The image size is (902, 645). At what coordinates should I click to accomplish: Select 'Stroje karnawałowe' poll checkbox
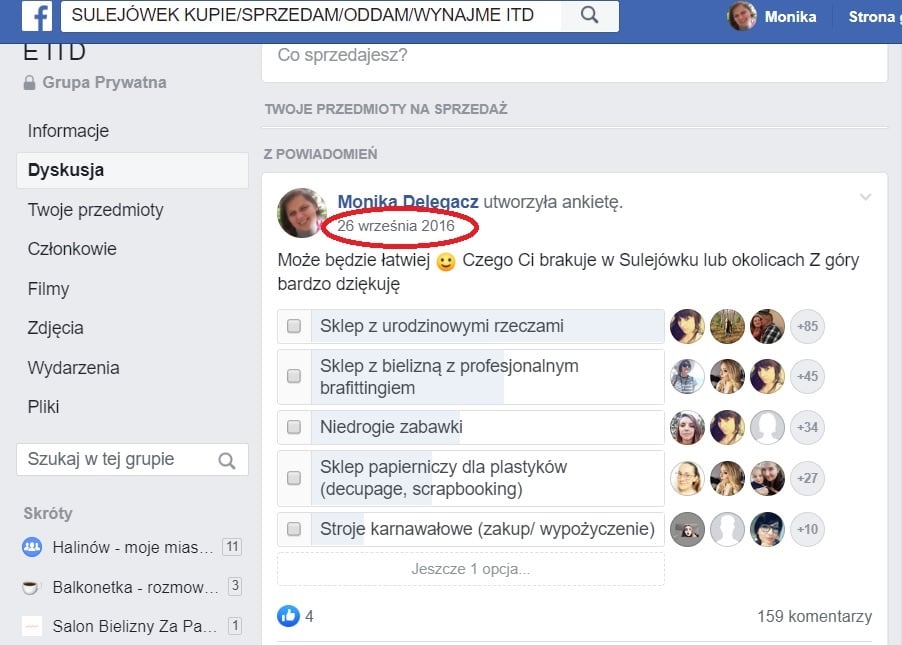[294, 529]
